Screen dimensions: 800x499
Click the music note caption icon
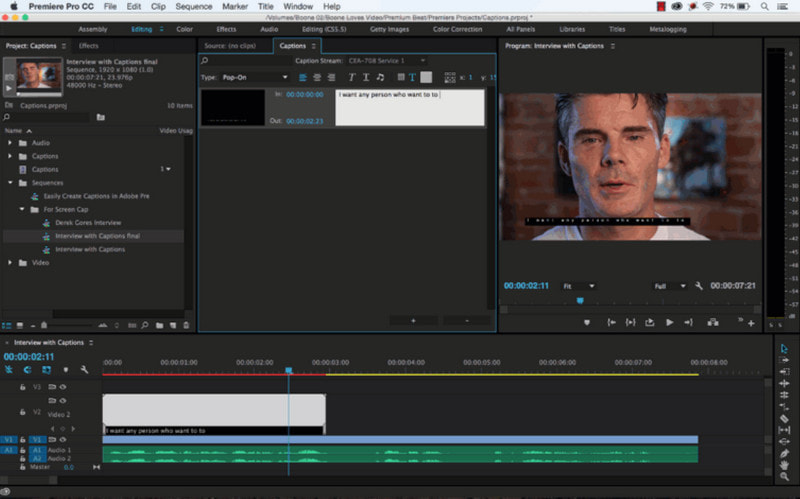point(380,77)
